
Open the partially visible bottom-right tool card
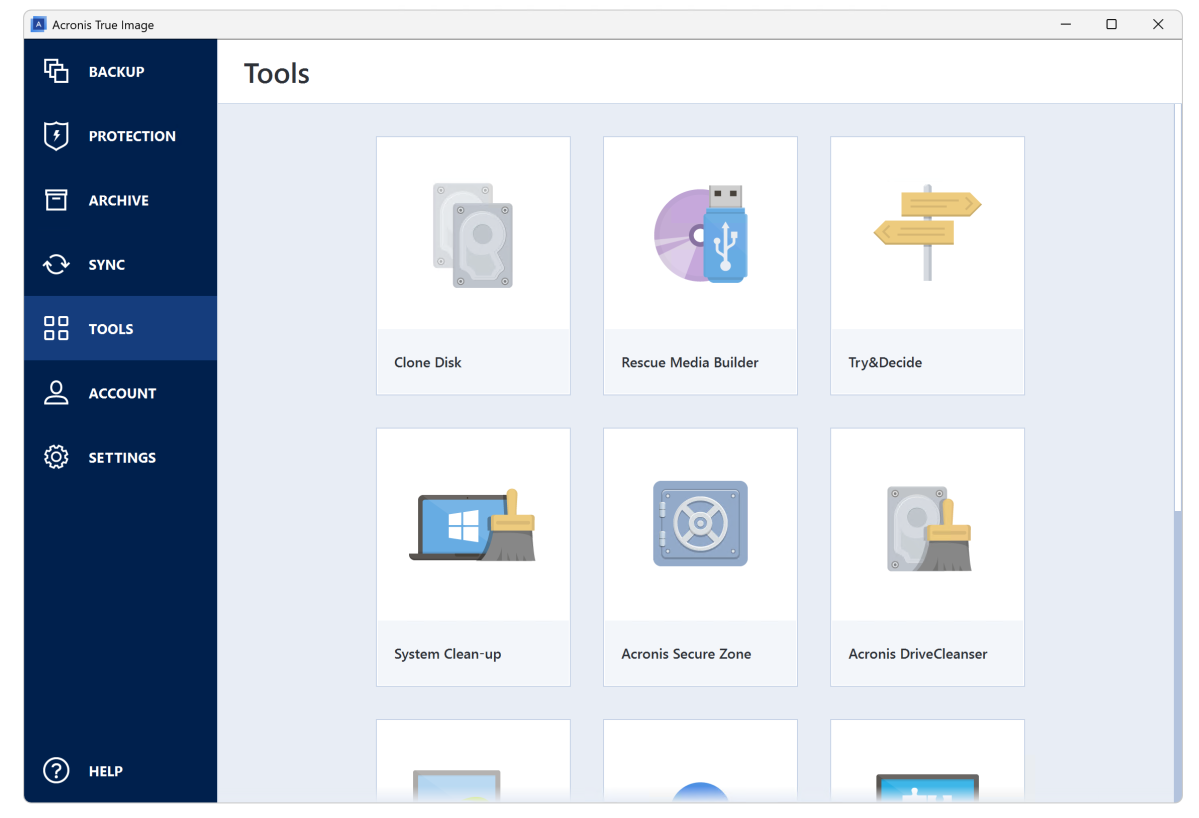[x=928, y=761]
